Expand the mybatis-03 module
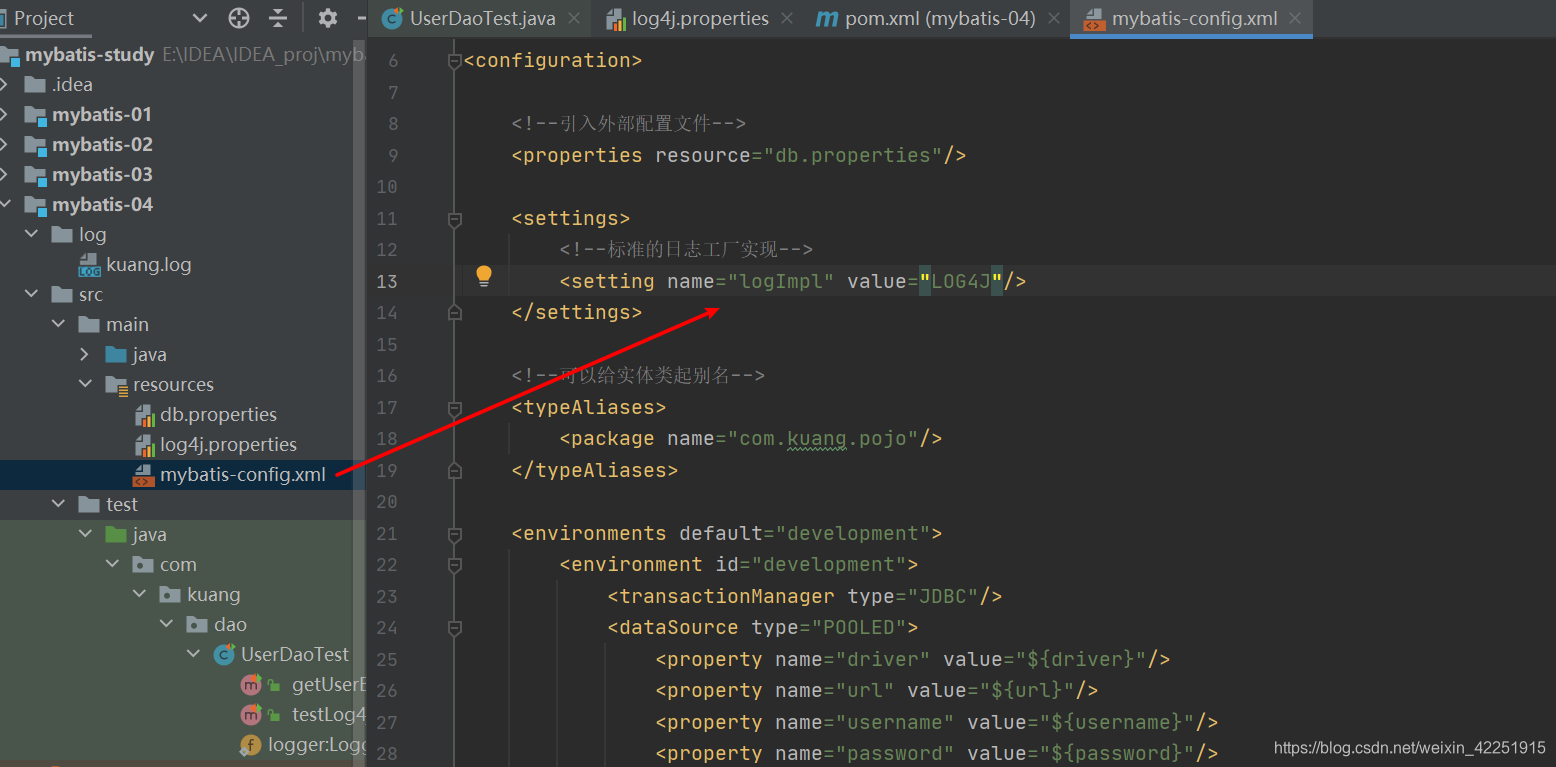The image size is (1556, 767). coord(5,175)
